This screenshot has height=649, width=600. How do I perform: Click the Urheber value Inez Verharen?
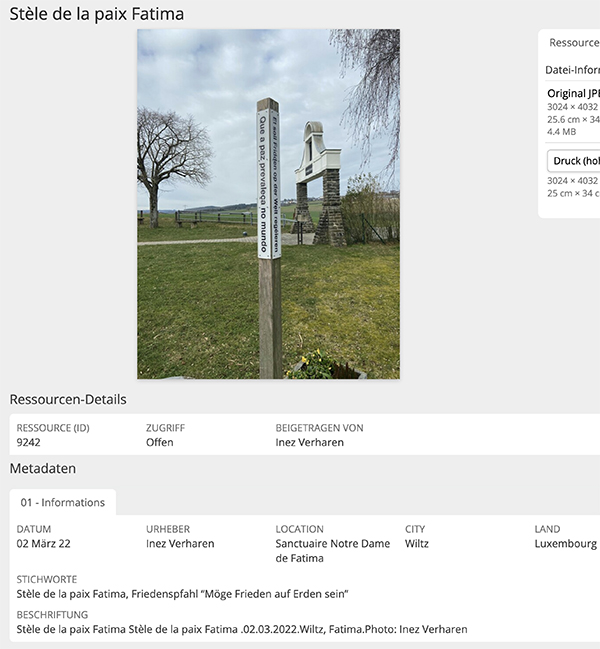point(180,543)
